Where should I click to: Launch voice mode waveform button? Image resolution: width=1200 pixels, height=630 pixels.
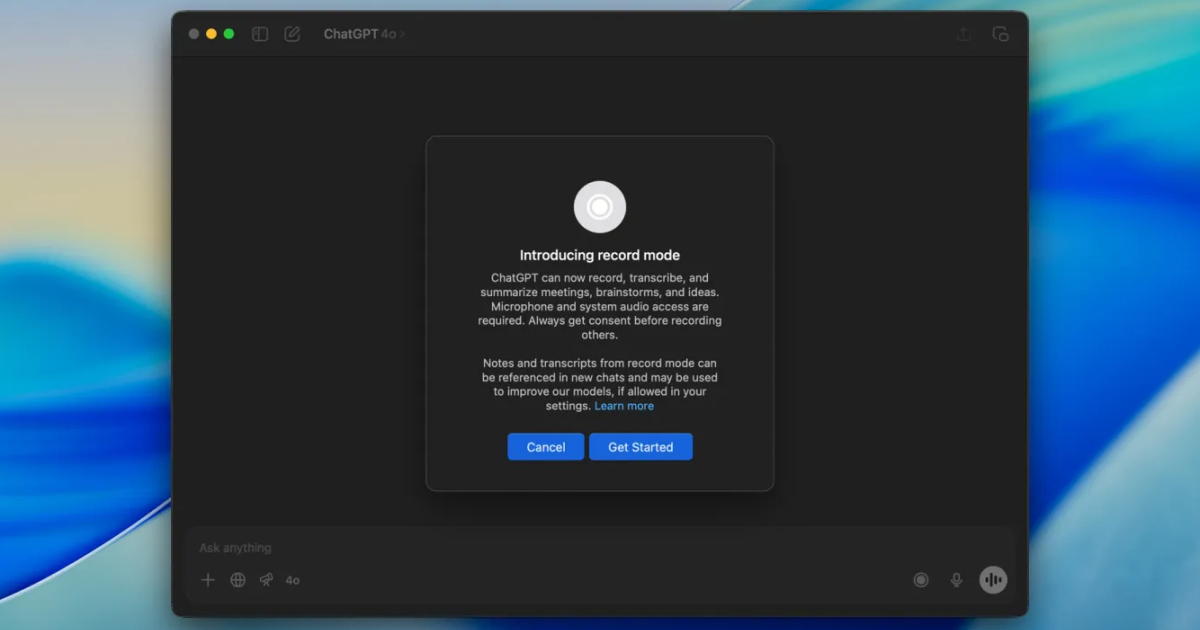click(x=993, y=580)
